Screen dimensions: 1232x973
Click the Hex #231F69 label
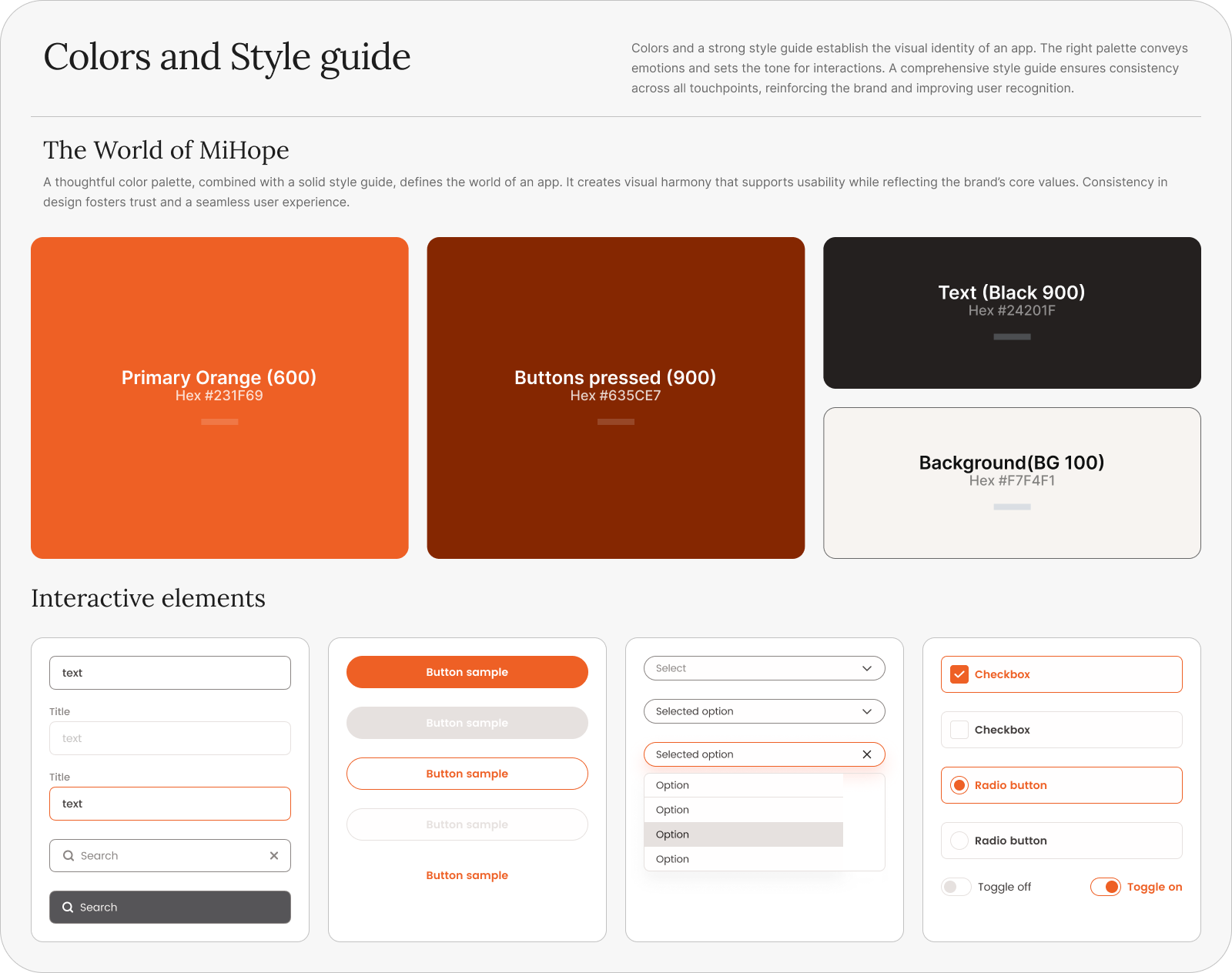[219, 396]
